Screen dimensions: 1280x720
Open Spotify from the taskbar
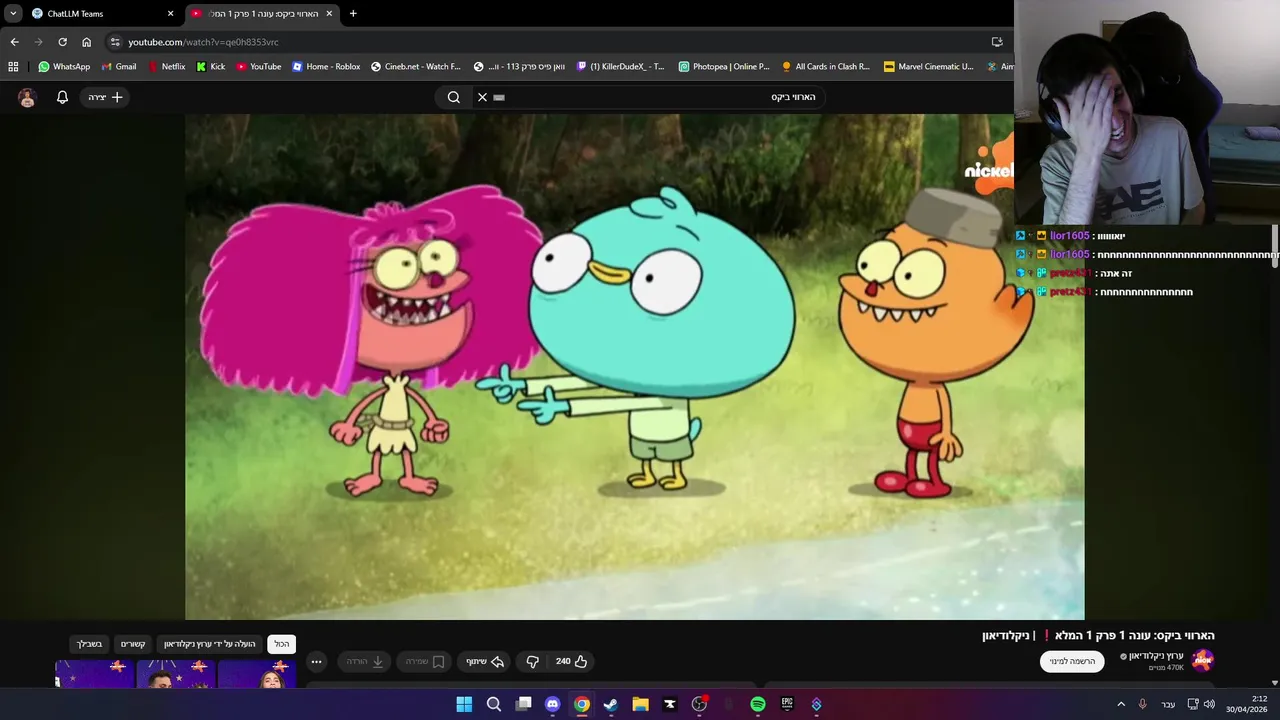(758, 704)
